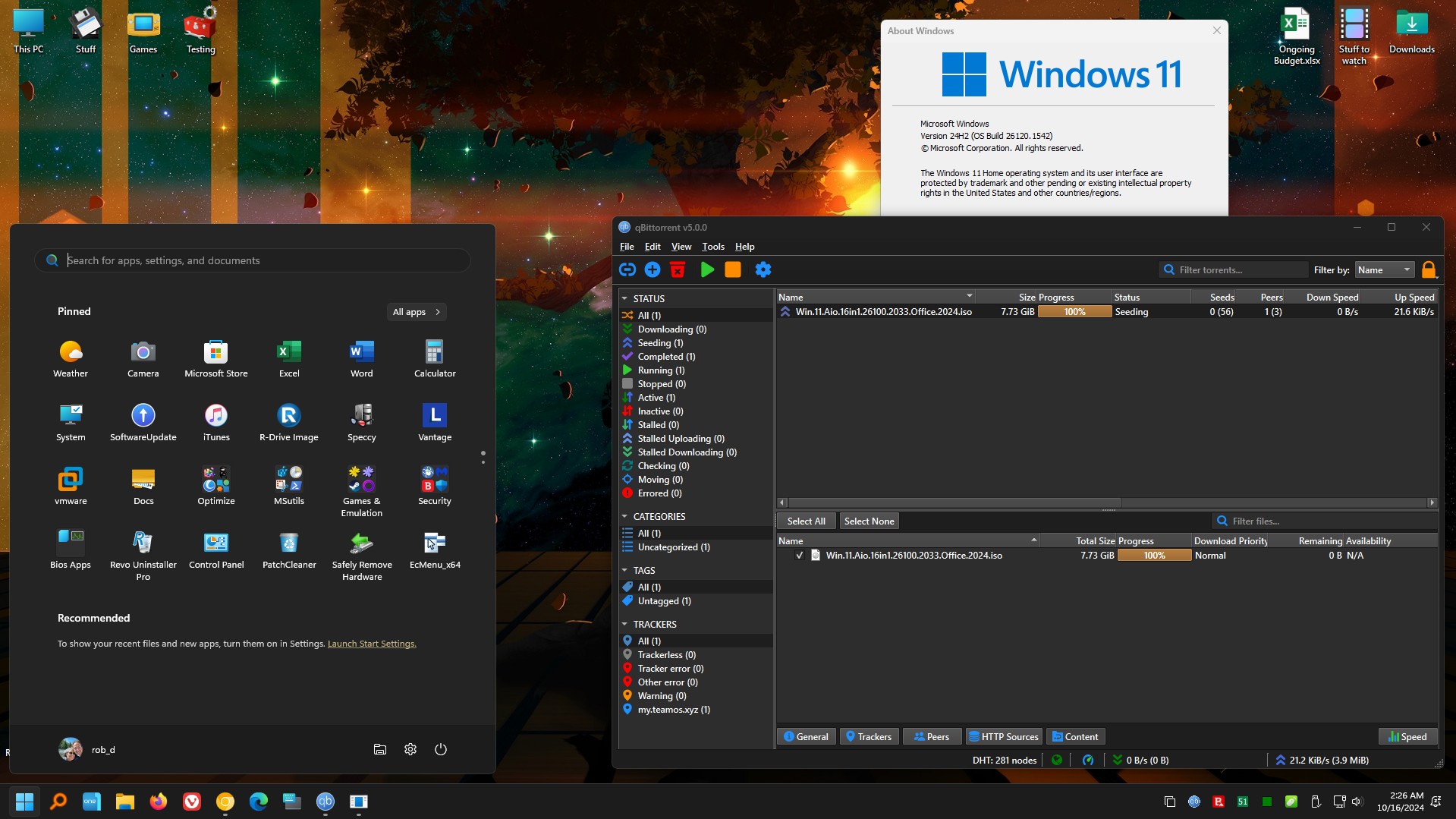The height and width of the screenshot is (819, 1456).
Task: Open the Vivaldi browser taskbar icon
Action: [192, 802]
